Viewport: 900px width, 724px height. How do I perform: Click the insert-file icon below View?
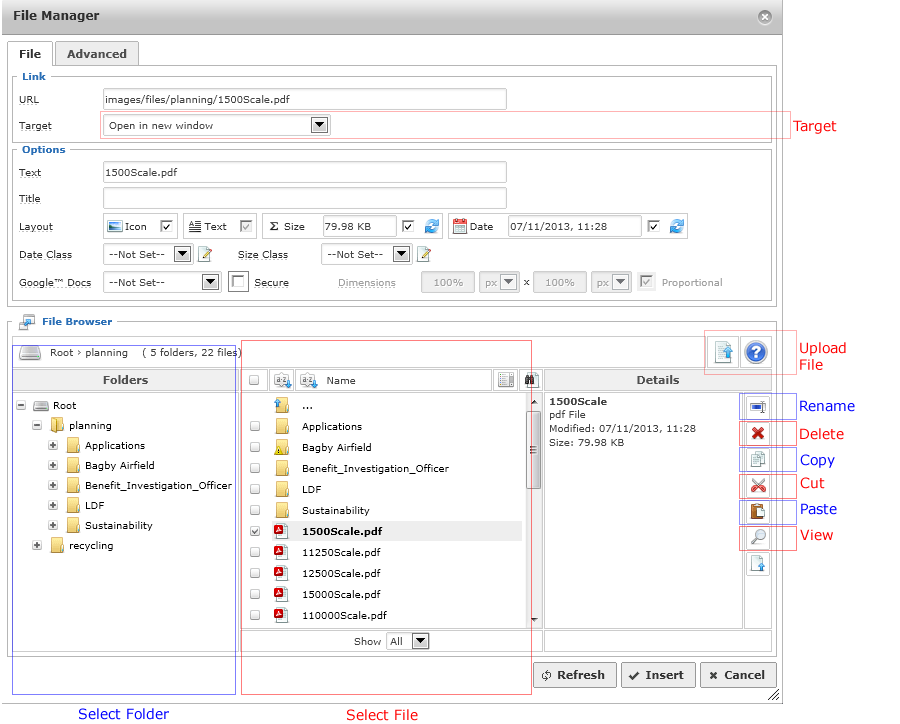(x=758, y=564)
